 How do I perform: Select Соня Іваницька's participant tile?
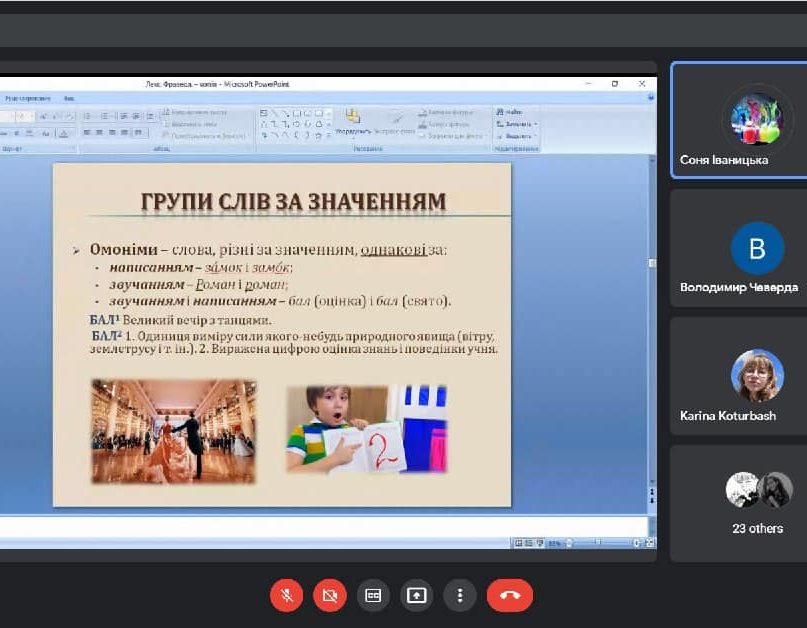tap(738, 120)
